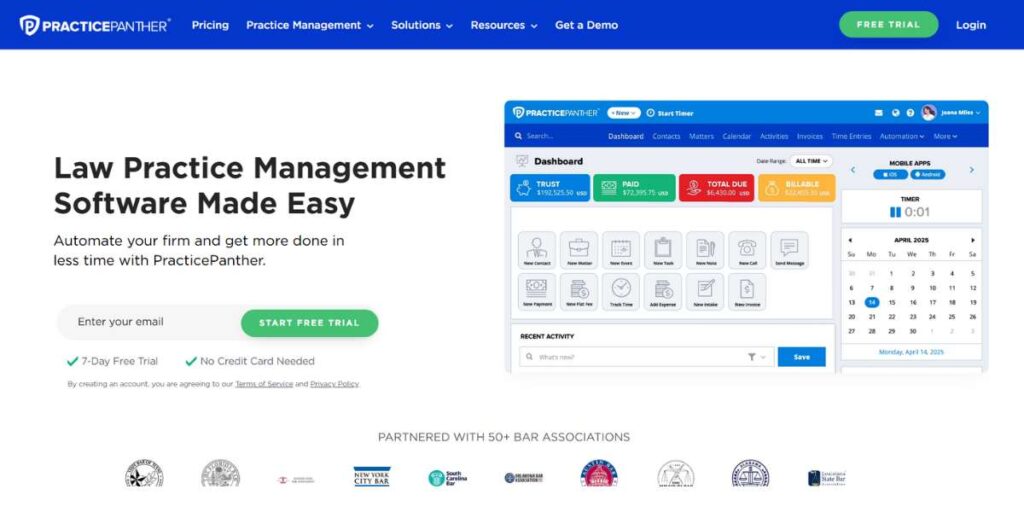Select the Dashboard tab in nav
1024x512 pixels.
(626, 136)
